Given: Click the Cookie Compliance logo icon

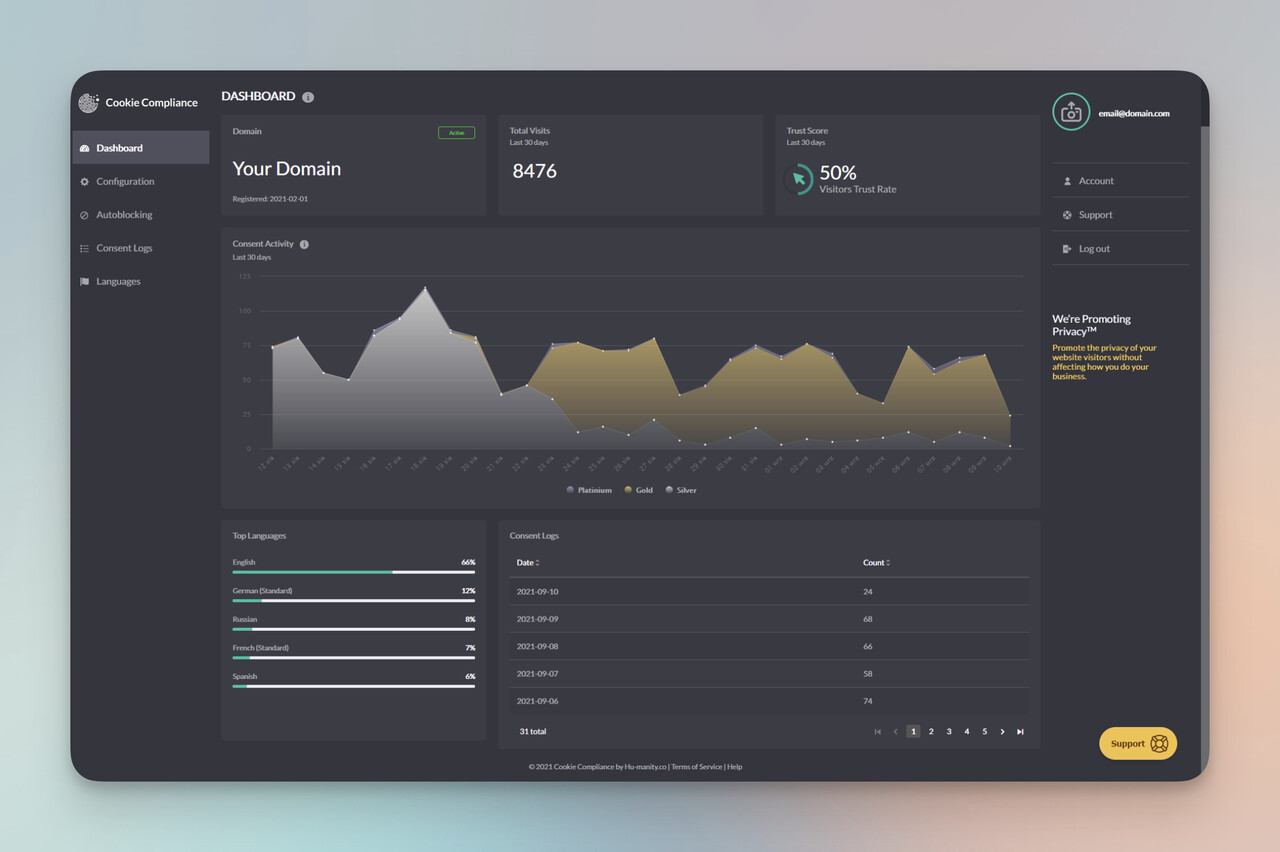Looking at the screenshot, I should 88,102.
